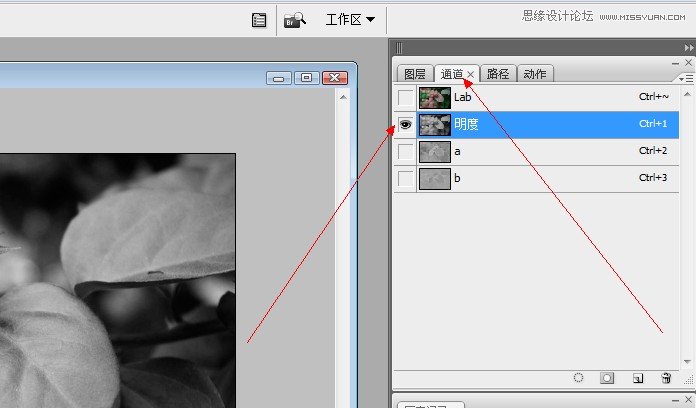Save selection as channel icon

coord(607,378)
